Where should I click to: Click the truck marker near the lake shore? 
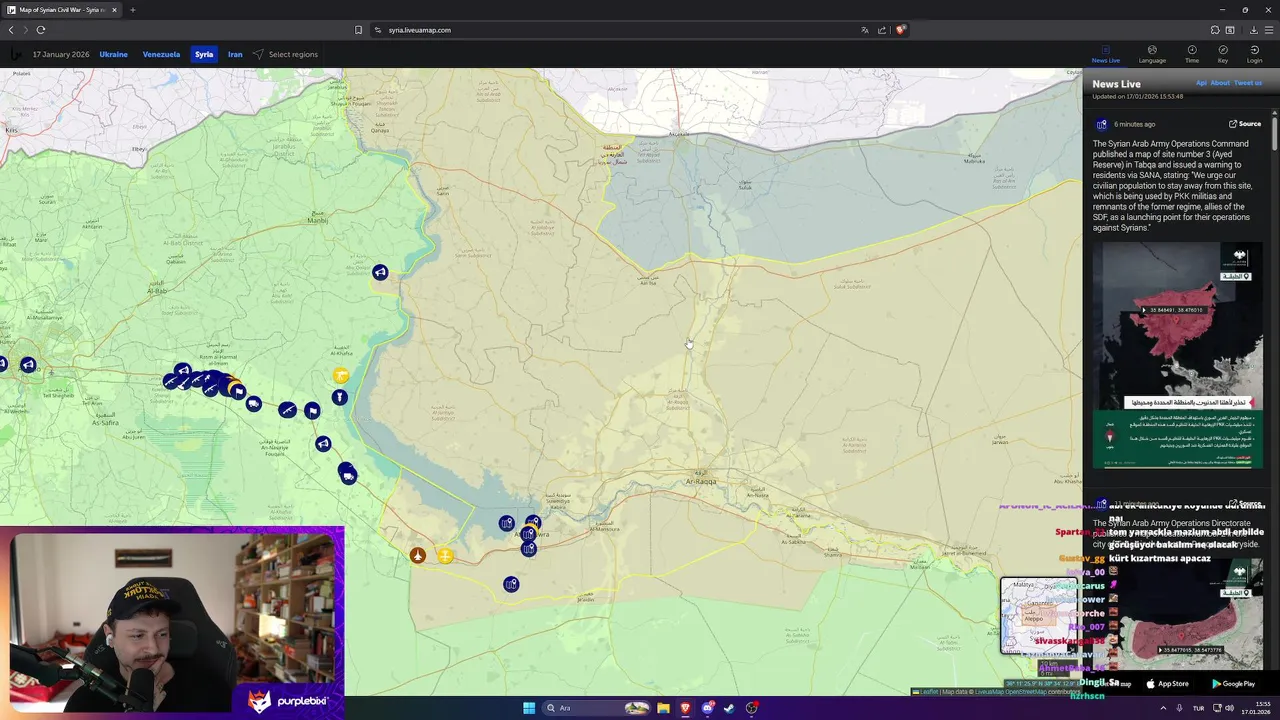point(347,474)
